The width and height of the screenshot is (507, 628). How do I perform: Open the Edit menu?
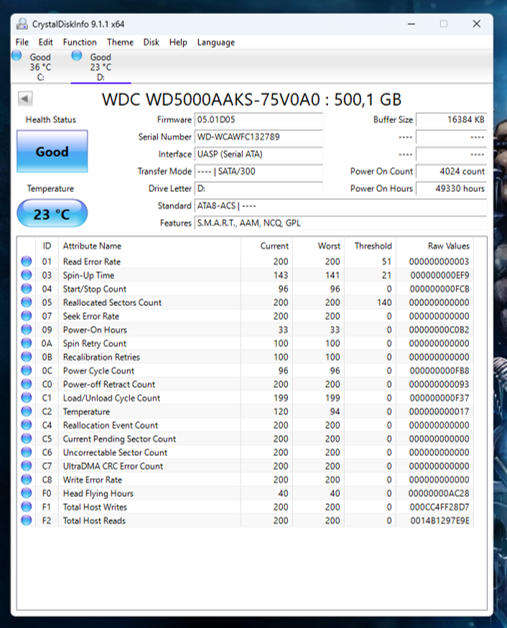point(45,42)
